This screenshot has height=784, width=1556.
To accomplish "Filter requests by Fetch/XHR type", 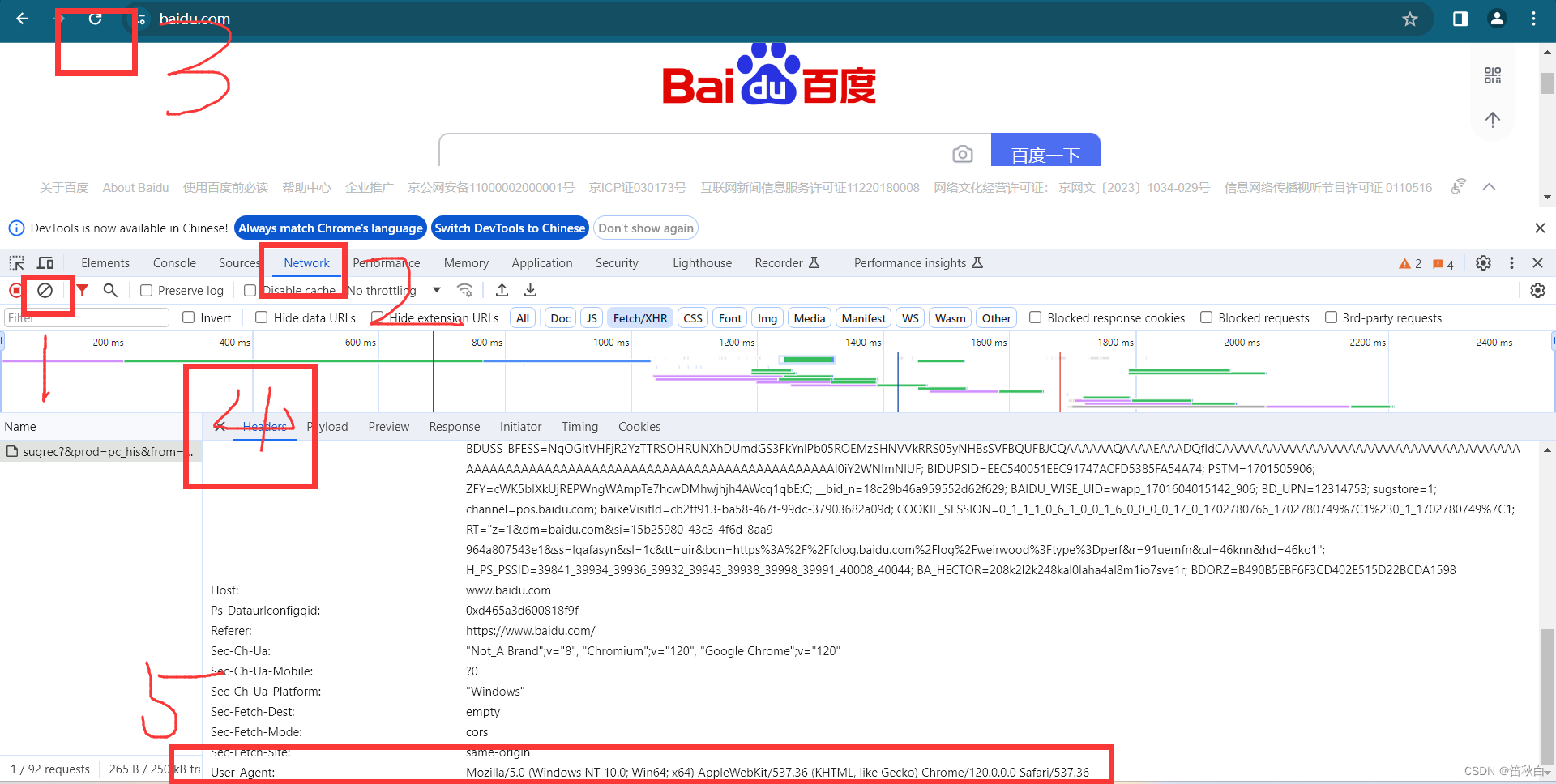I will (640, 318).
